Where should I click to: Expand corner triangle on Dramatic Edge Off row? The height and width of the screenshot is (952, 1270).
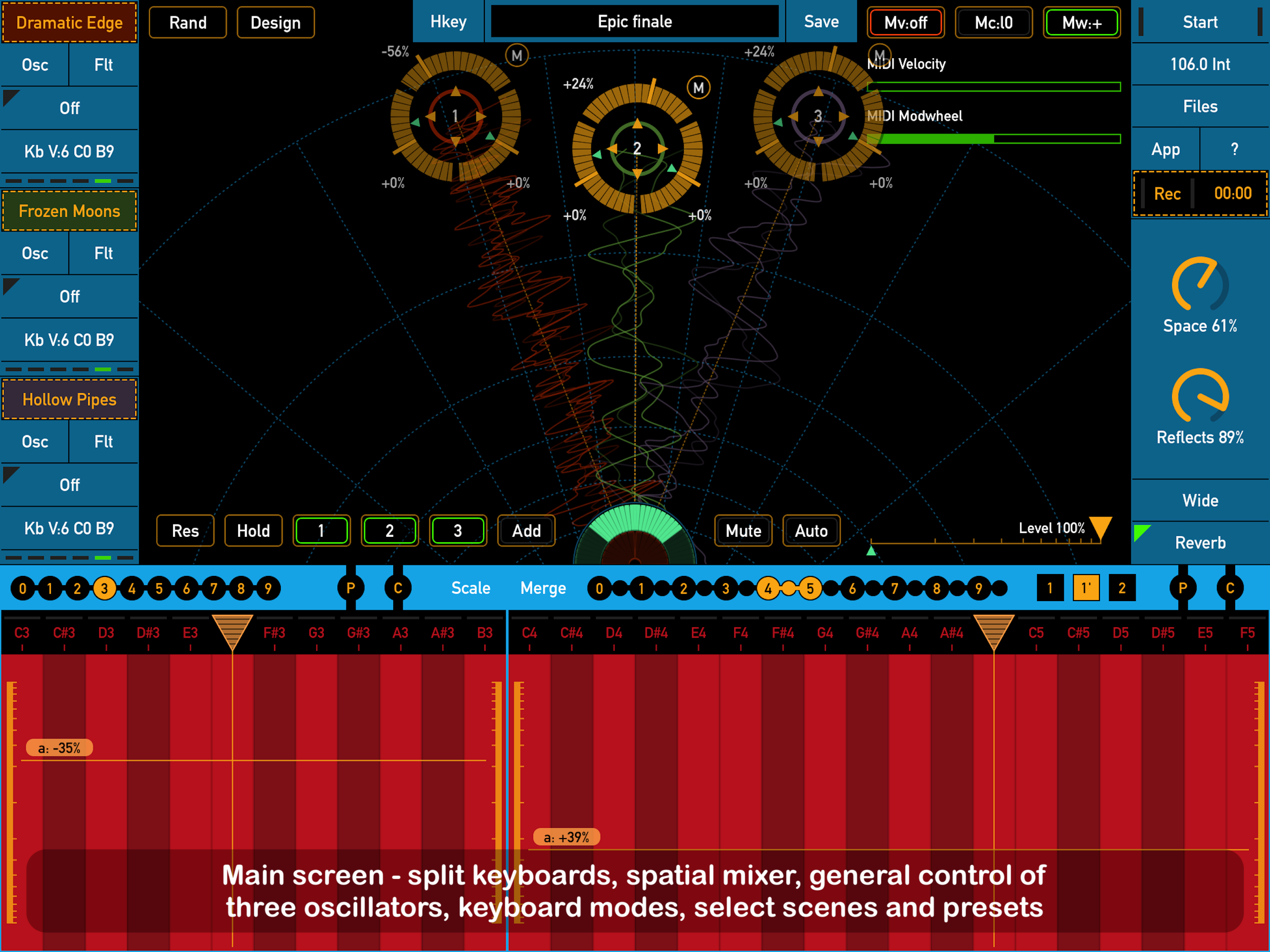[10, 97]
